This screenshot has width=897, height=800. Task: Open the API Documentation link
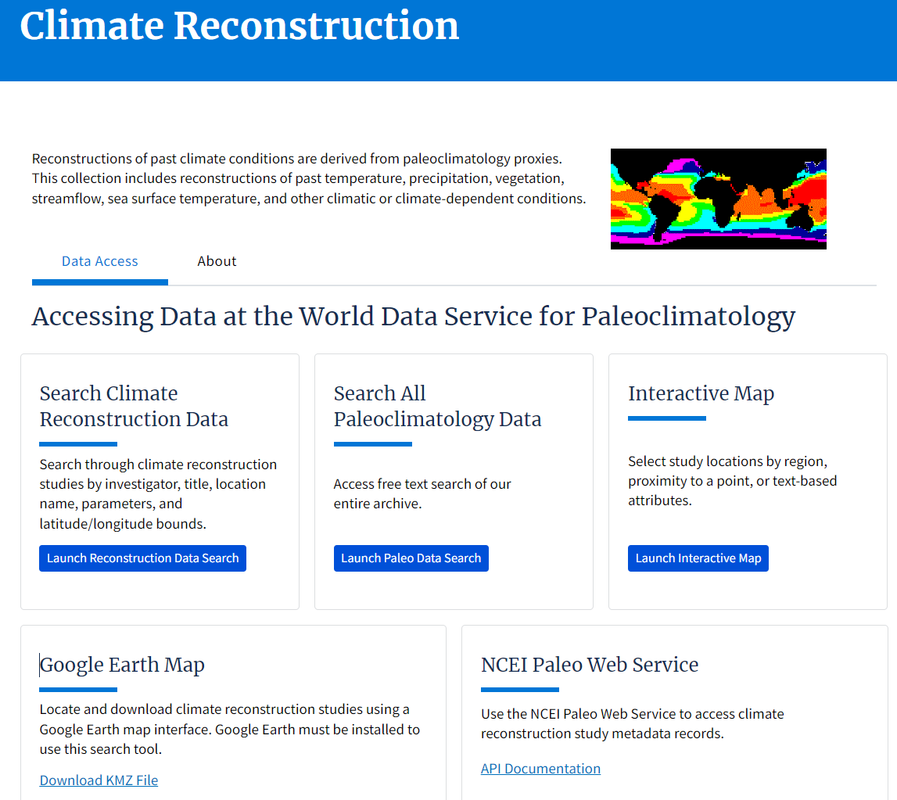(x=541, y=768)
